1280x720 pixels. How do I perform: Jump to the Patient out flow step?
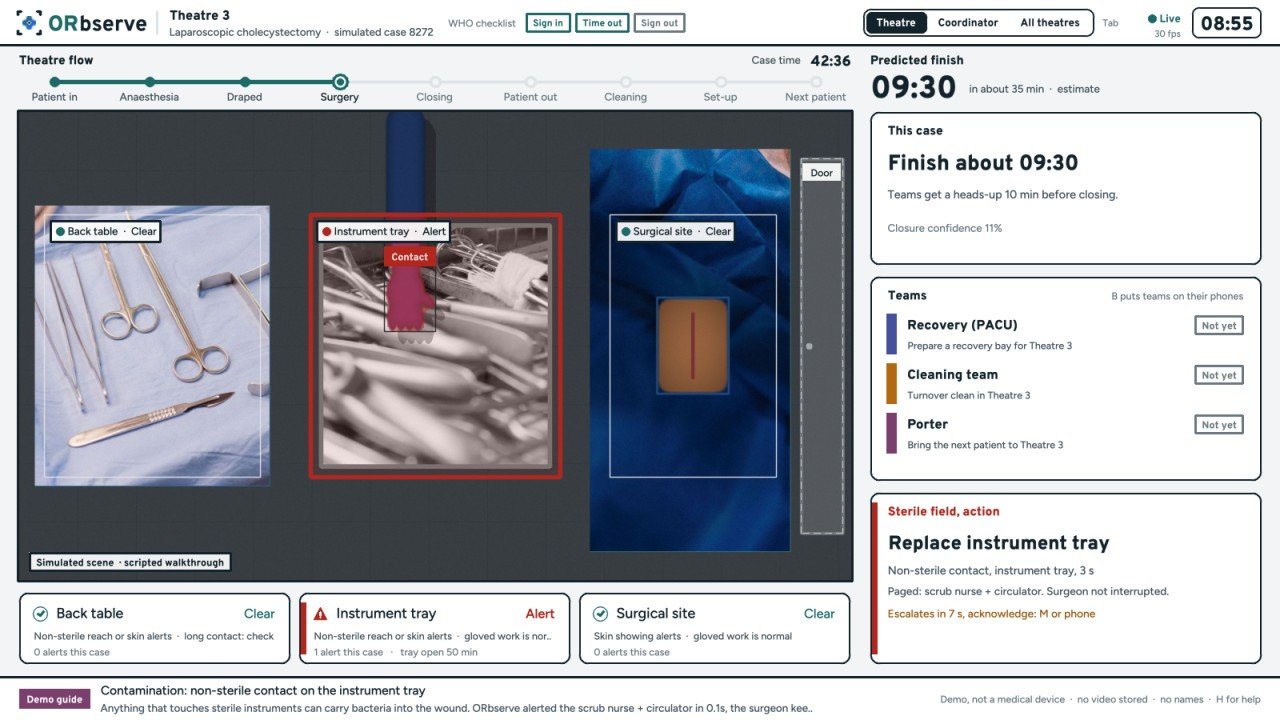[x=530, y=89]
